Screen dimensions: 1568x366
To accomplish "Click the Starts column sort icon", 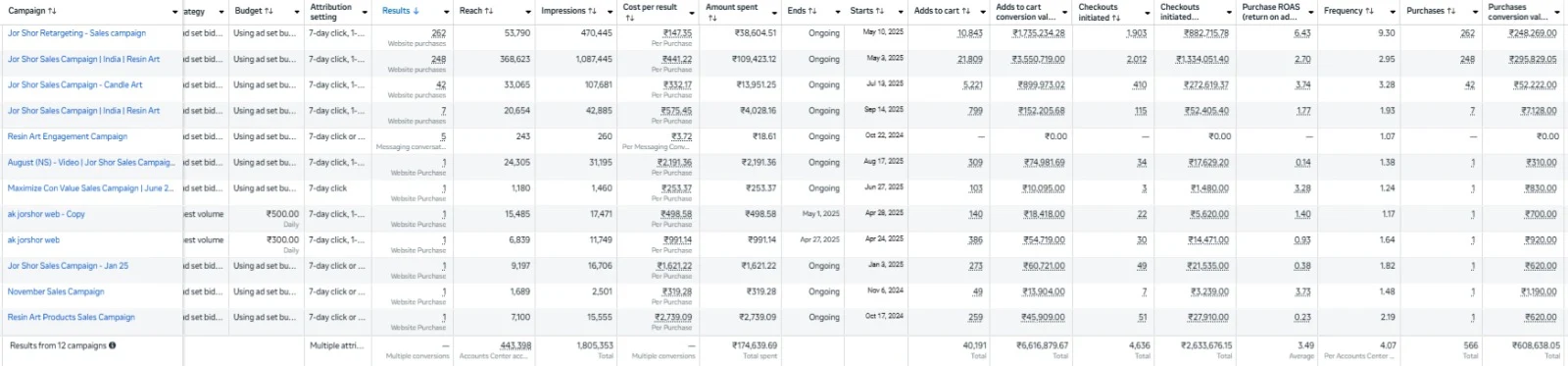I will pyautogui.click(x=879, y=11).
